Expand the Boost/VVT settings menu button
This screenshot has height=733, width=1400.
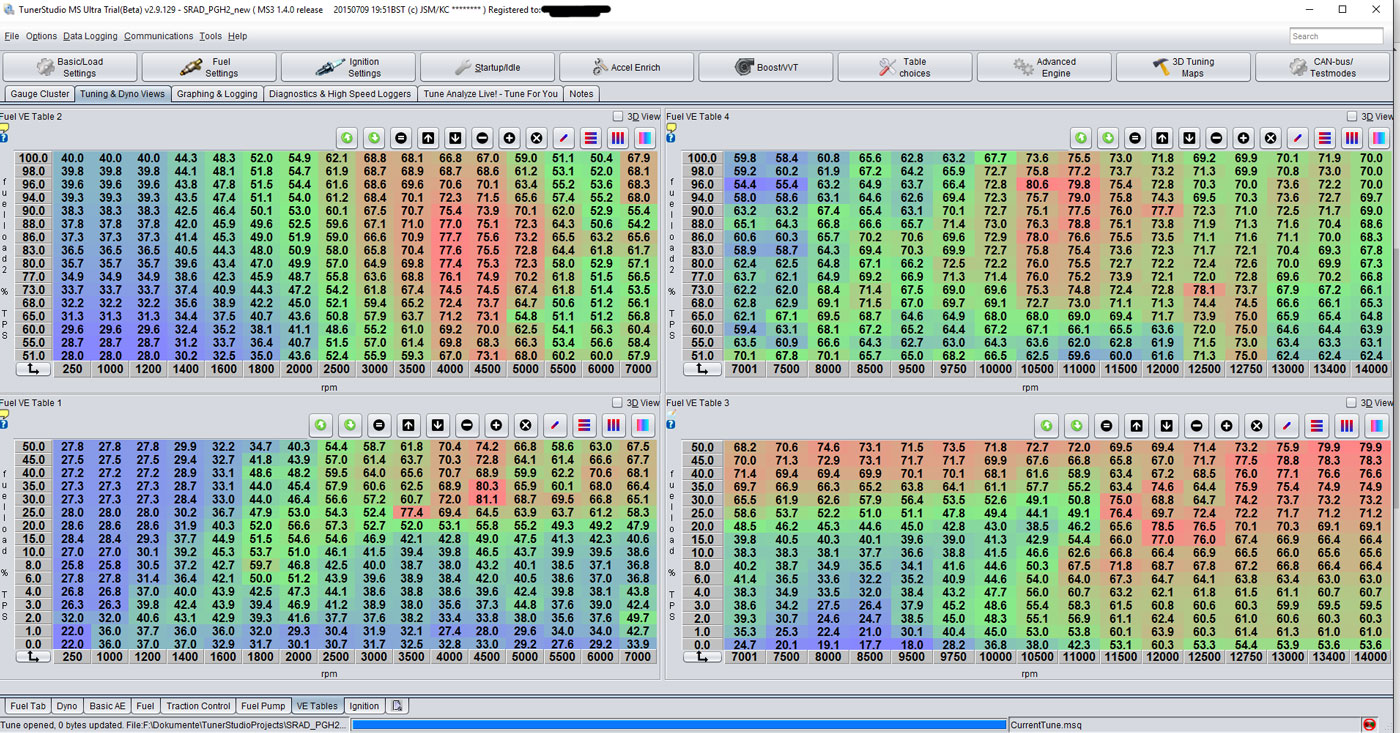coord(765,67)
